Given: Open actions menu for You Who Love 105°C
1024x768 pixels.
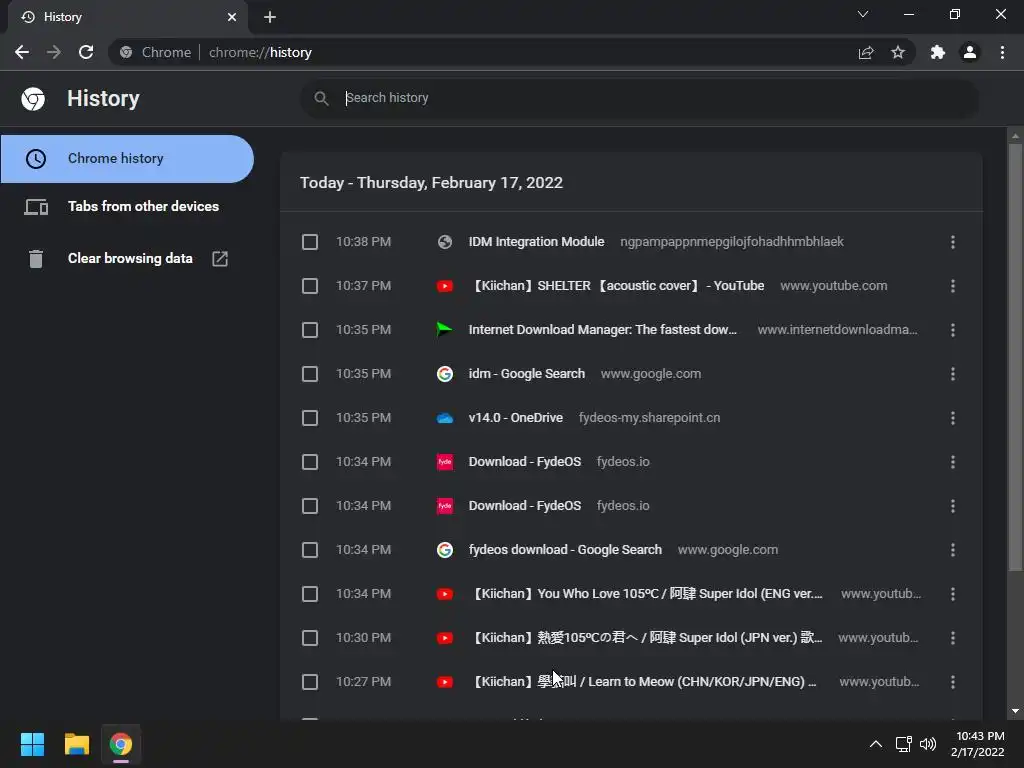Looking at the screenshot, I should (953, 594).
